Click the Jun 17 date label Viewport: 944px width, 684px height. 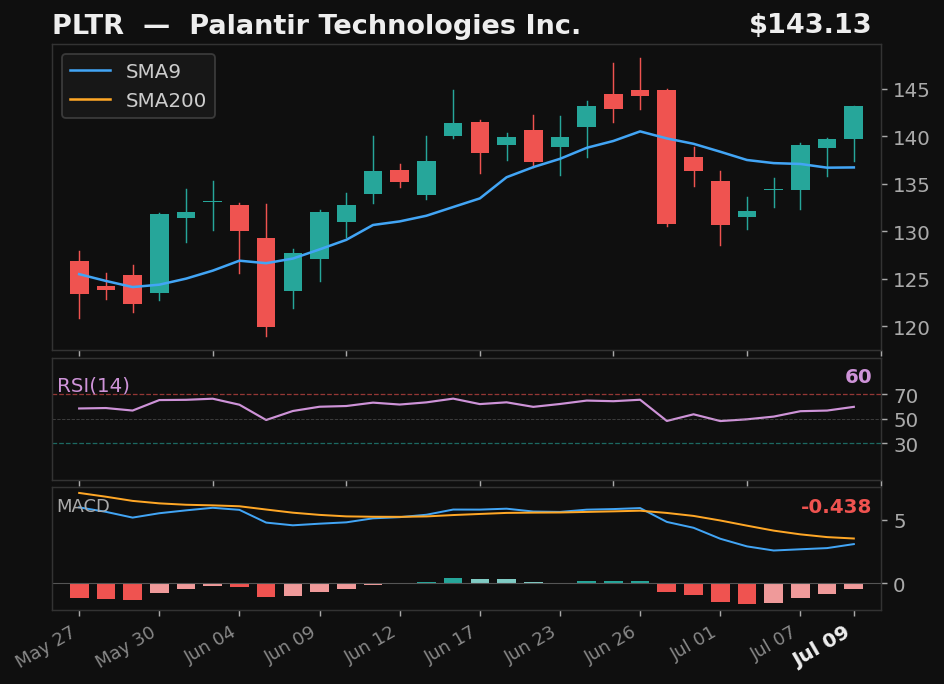[x=452, y=644]
